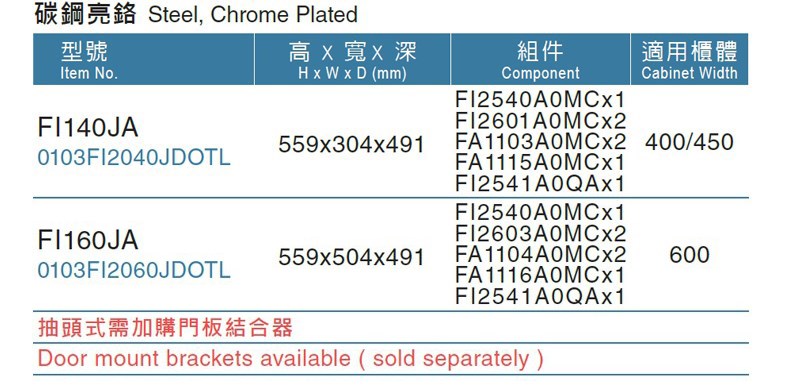Click the red Door mount brackets note
This screenshot has width=800, height=390.
coord(290,359)
